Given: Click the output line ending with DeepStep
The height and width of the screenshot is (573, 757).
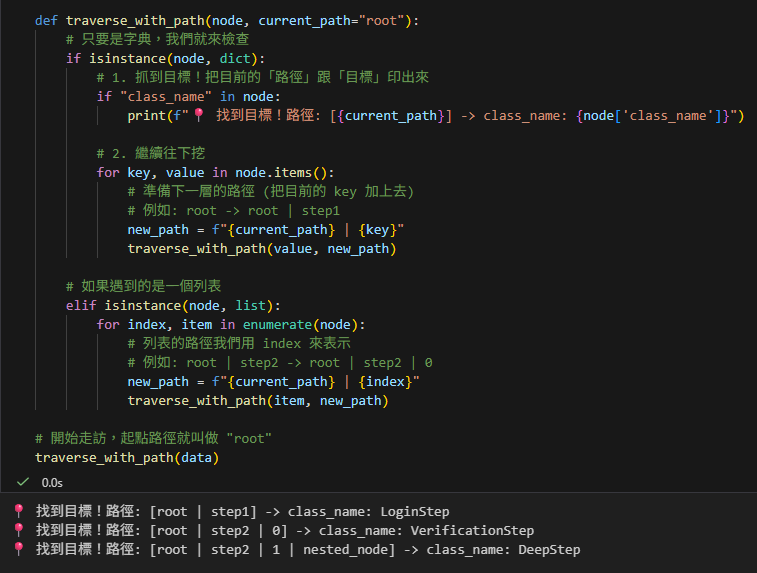Looking at the screenshot, I should (x=297, y=549).
